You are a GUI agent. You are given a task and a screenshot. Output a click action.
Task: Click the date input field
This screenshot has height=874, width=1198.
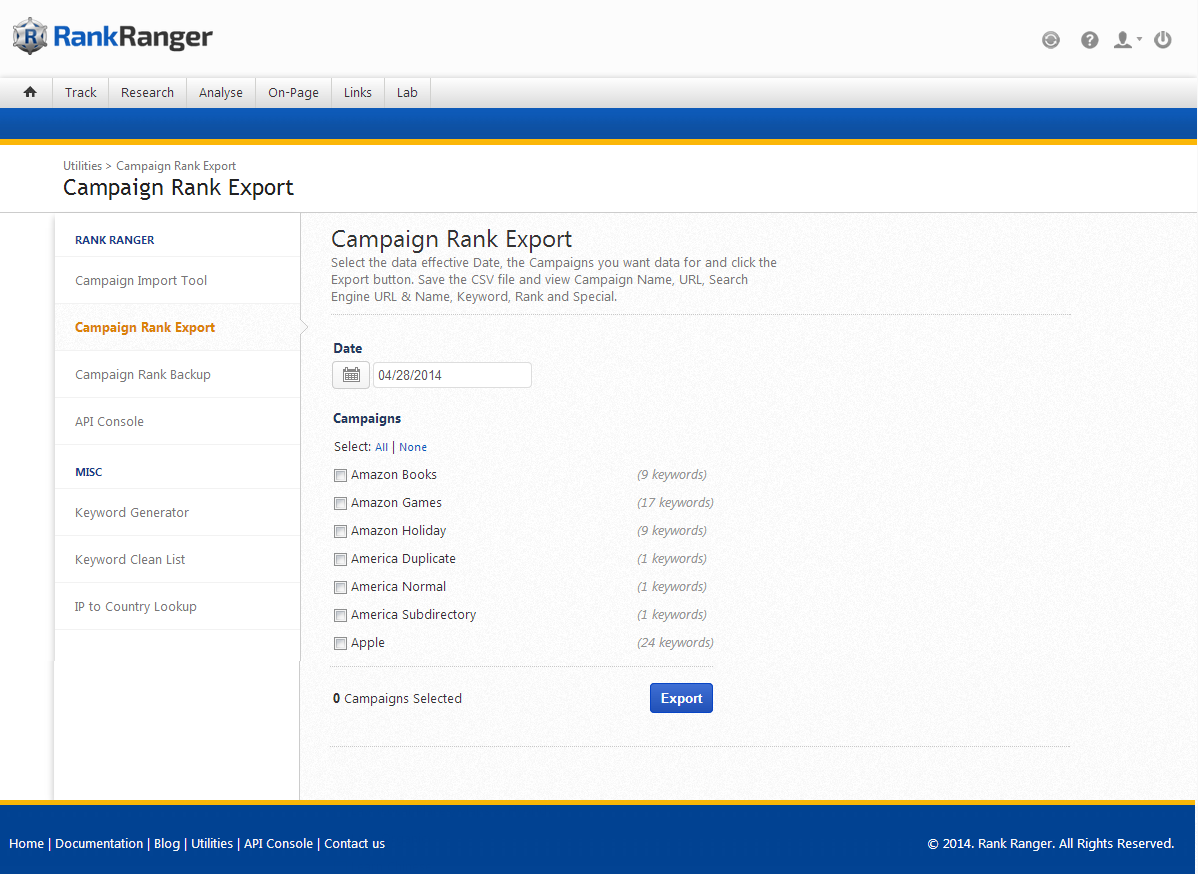point(452,375)
